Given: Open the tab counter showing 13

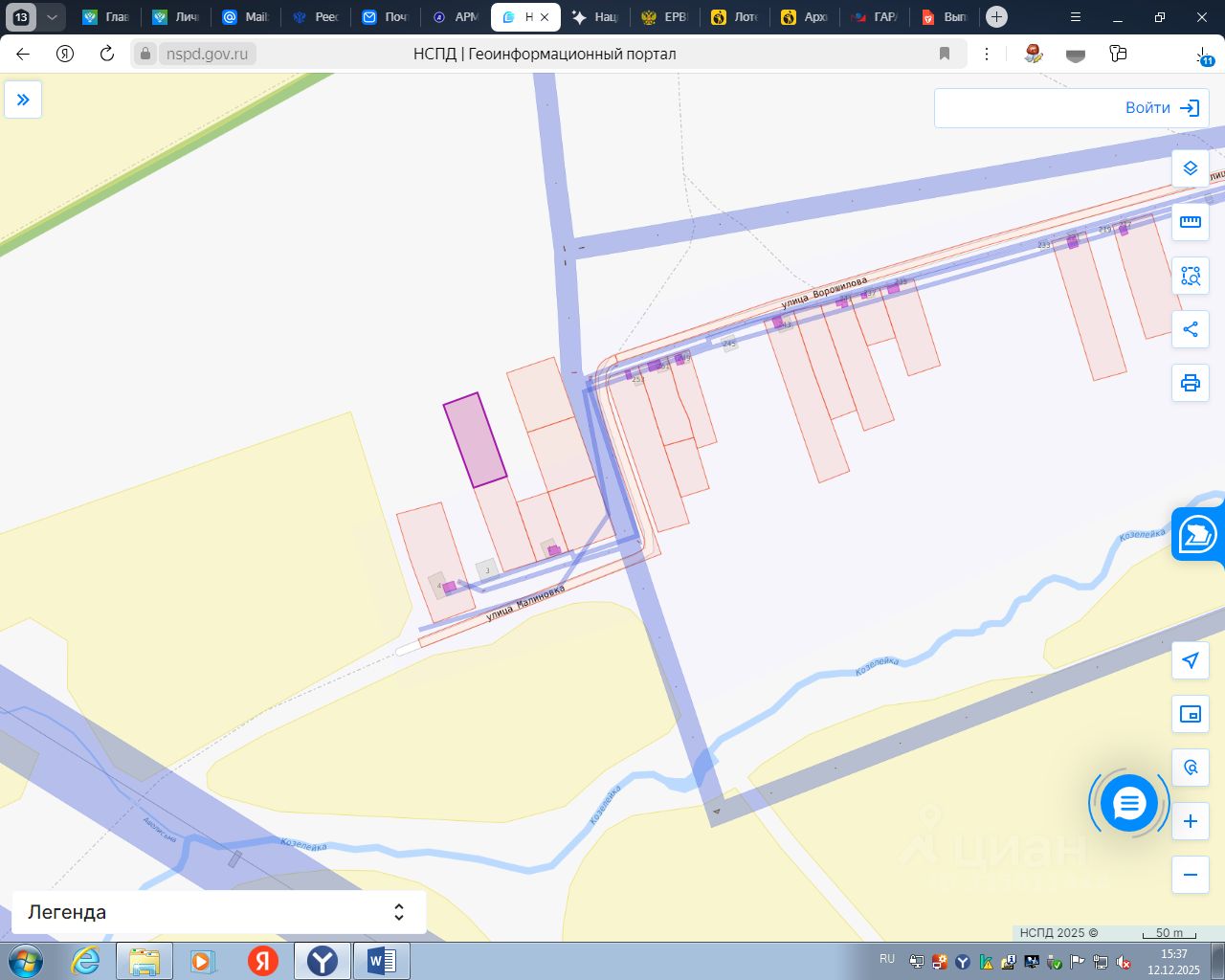Looking at the screenshot, I should (x=21, y=17).
